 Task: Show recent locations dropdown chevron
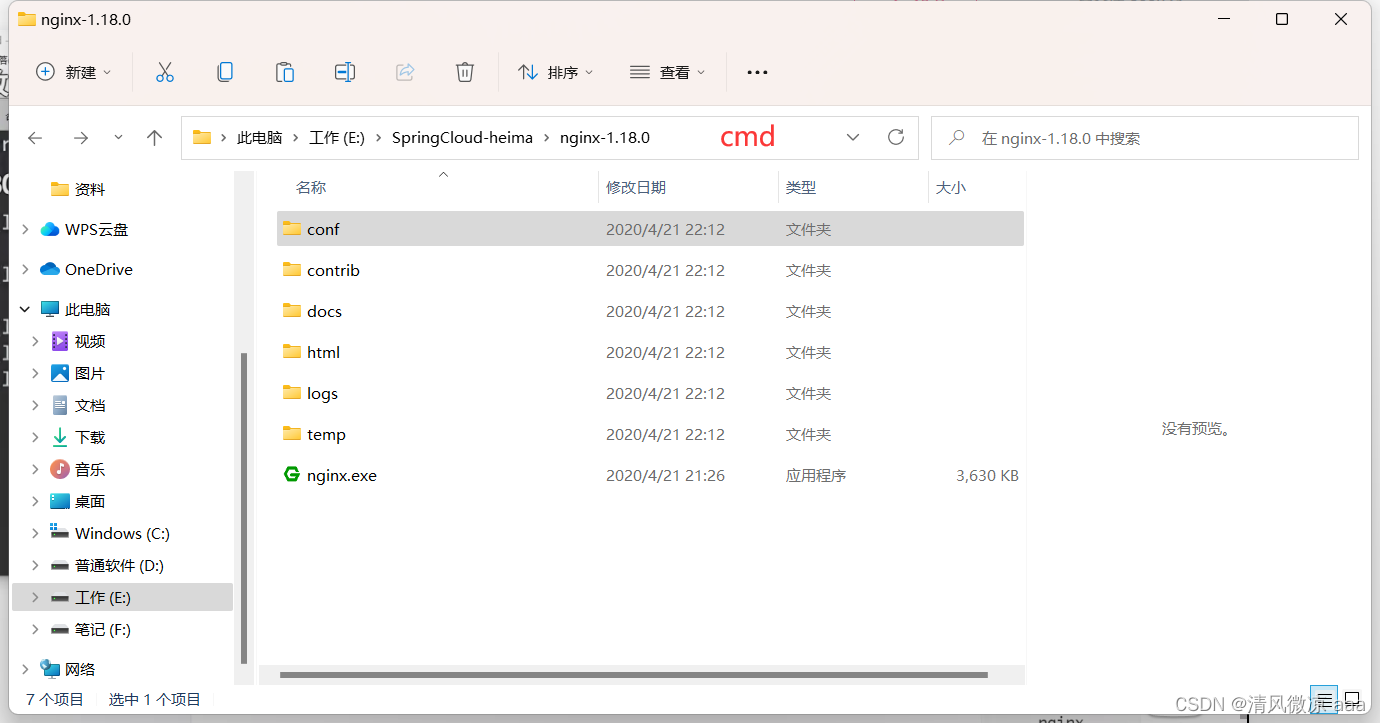[x=118, y=138]
